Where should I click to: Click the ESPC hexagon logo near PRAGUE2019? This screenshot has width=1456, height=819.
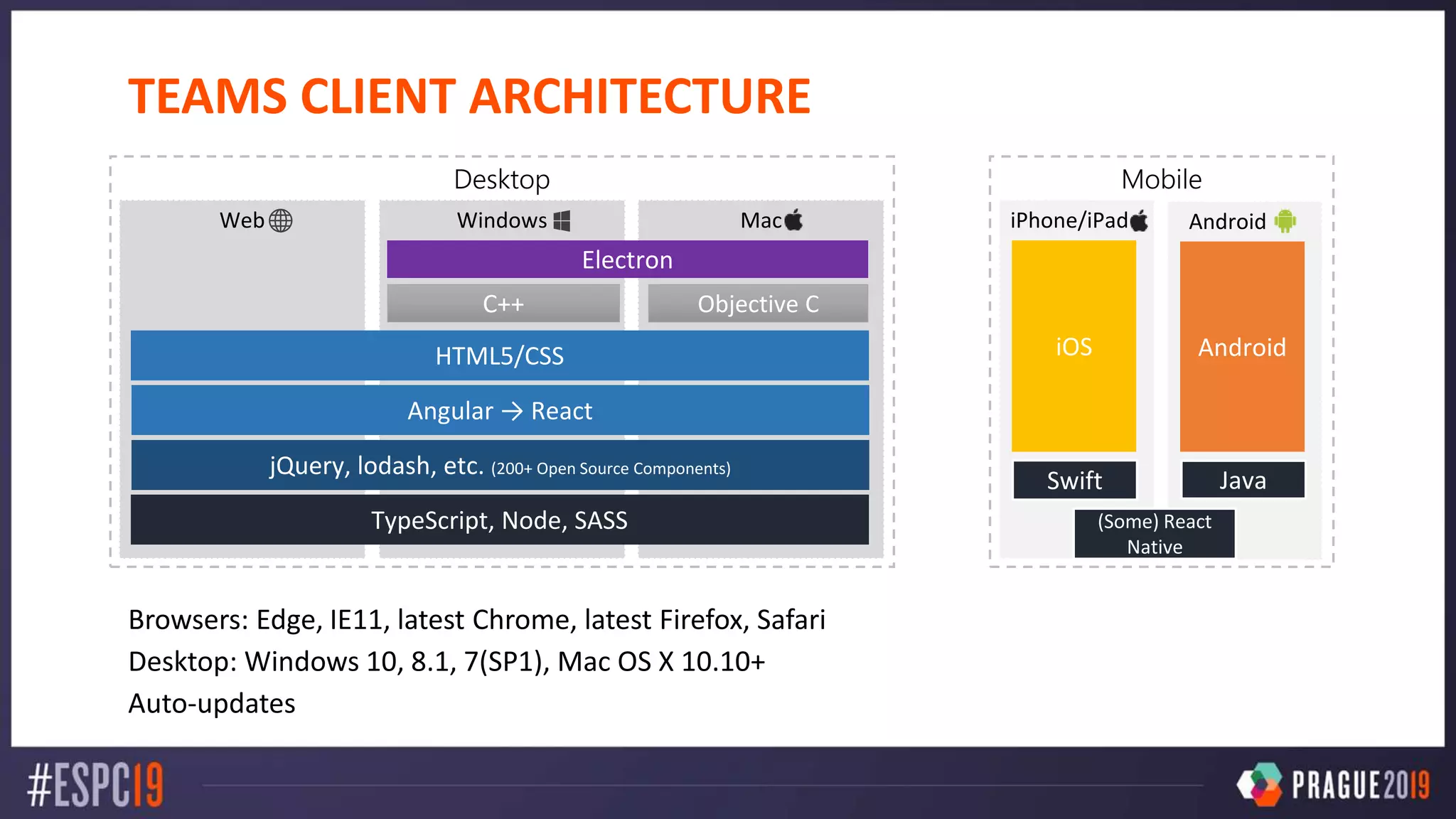1259,784
